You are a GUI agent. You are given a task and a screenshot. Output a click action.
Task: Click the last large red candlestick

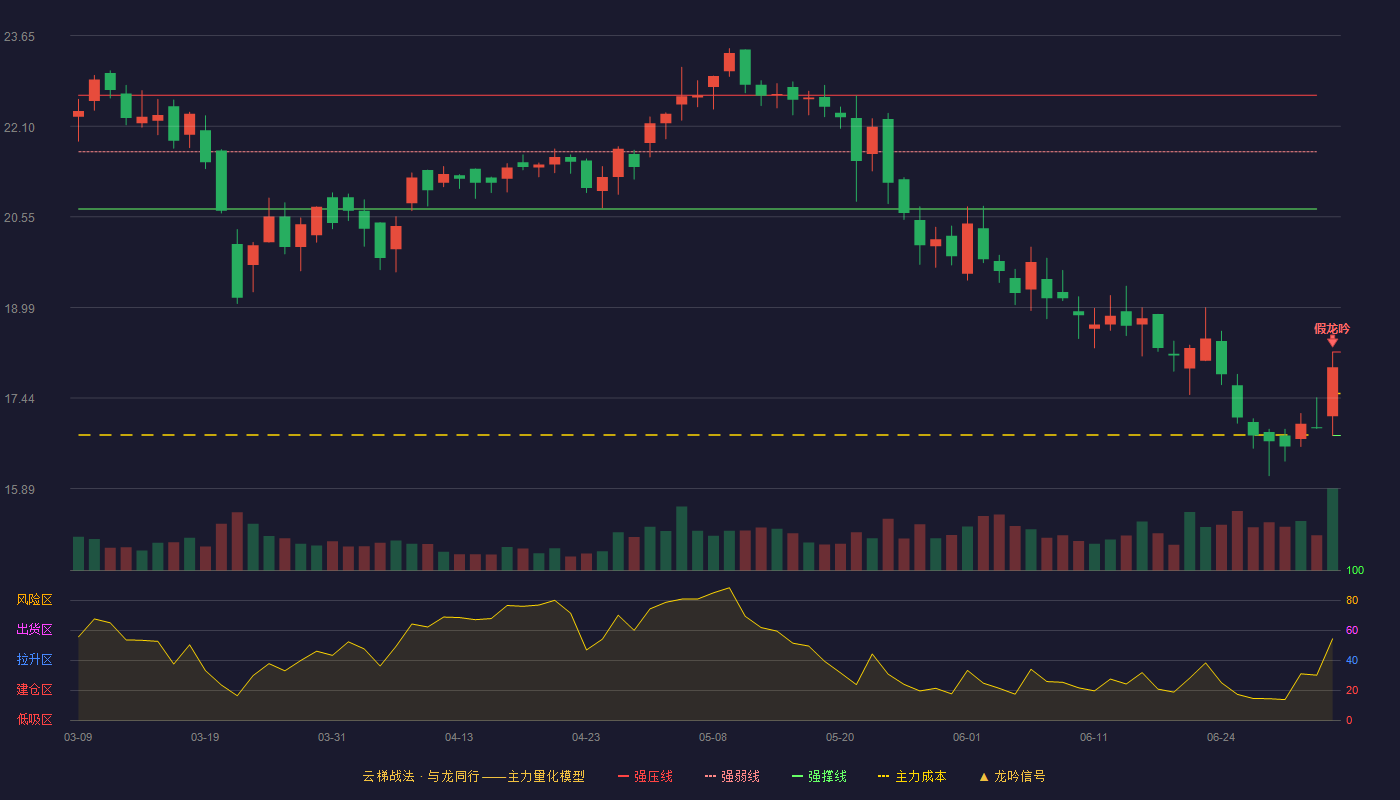[1332, 391]
